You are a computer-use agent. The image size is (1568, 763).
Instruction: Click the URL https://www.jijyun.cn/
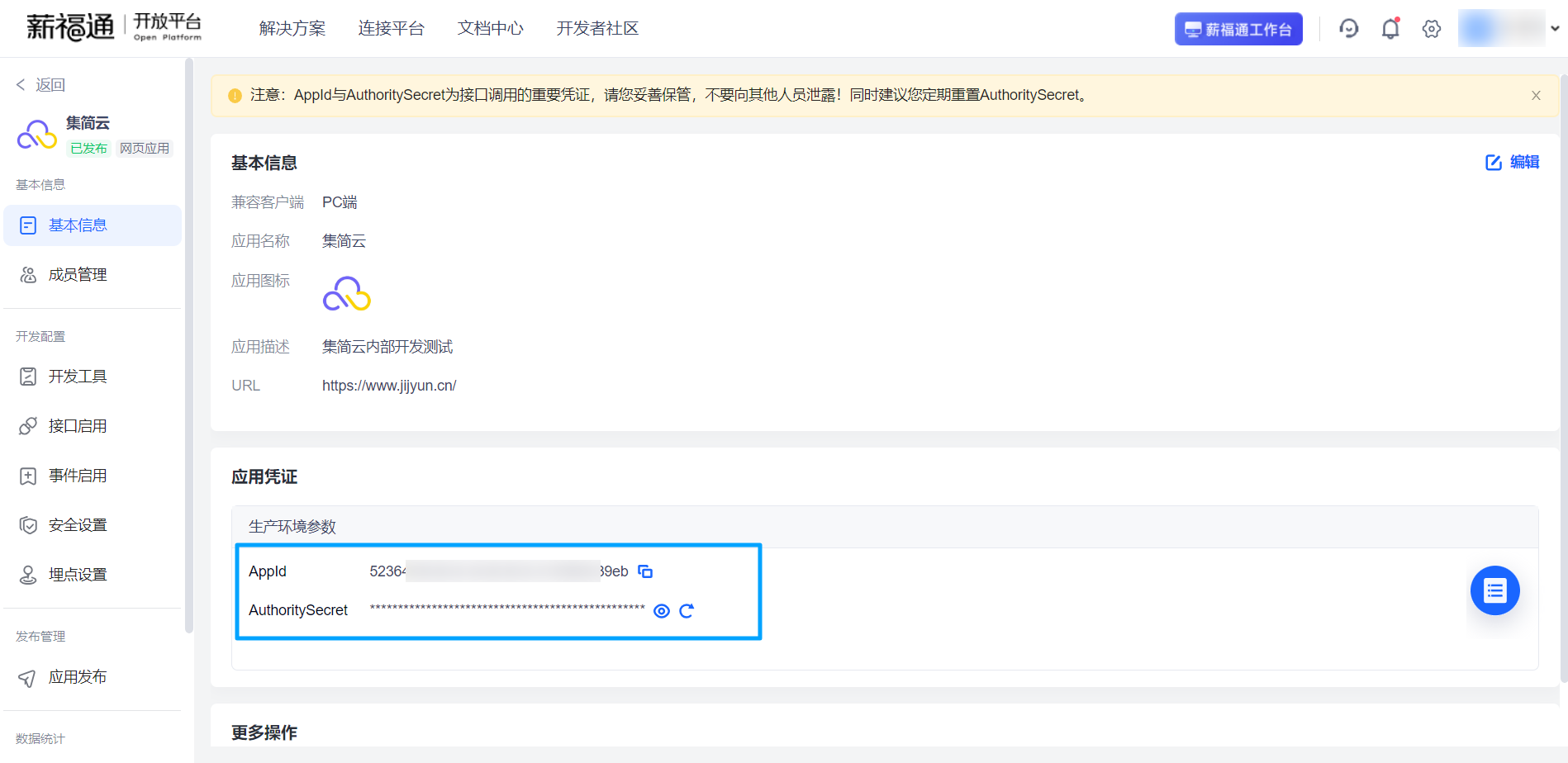coord(389,386)
